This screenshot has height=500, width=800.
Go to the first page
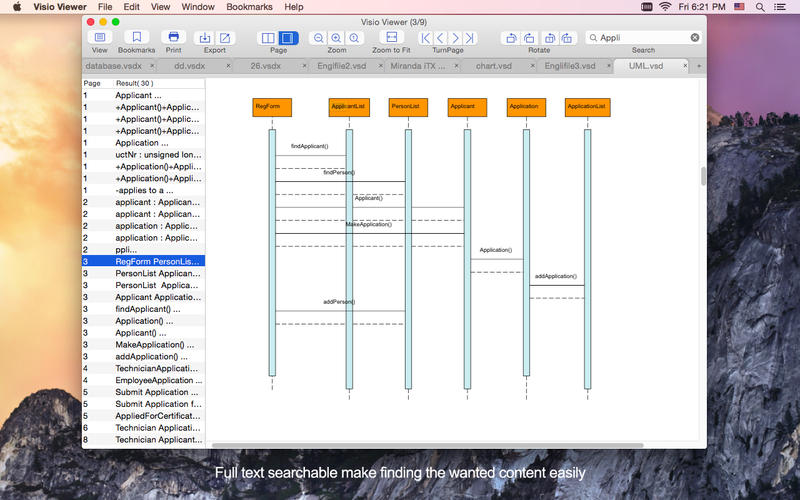426,38
